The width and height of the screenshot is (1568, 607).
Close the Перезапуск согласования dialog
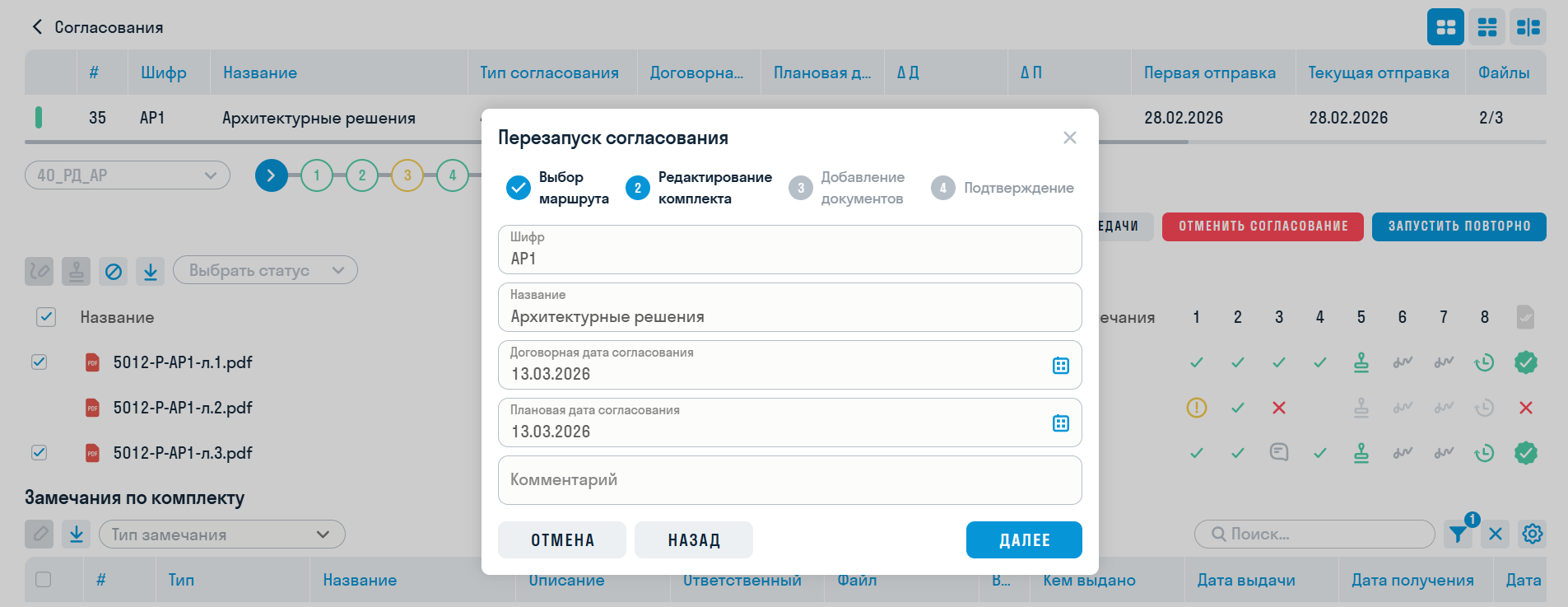pyautogui.click(x=1069, y=138)
